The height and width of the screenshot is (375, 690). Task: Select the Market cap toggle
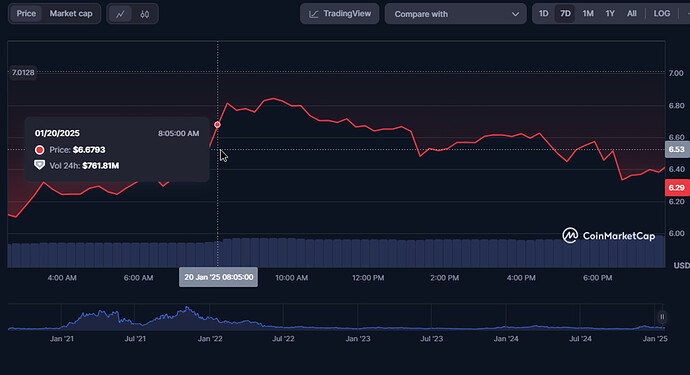click(71, 14)
